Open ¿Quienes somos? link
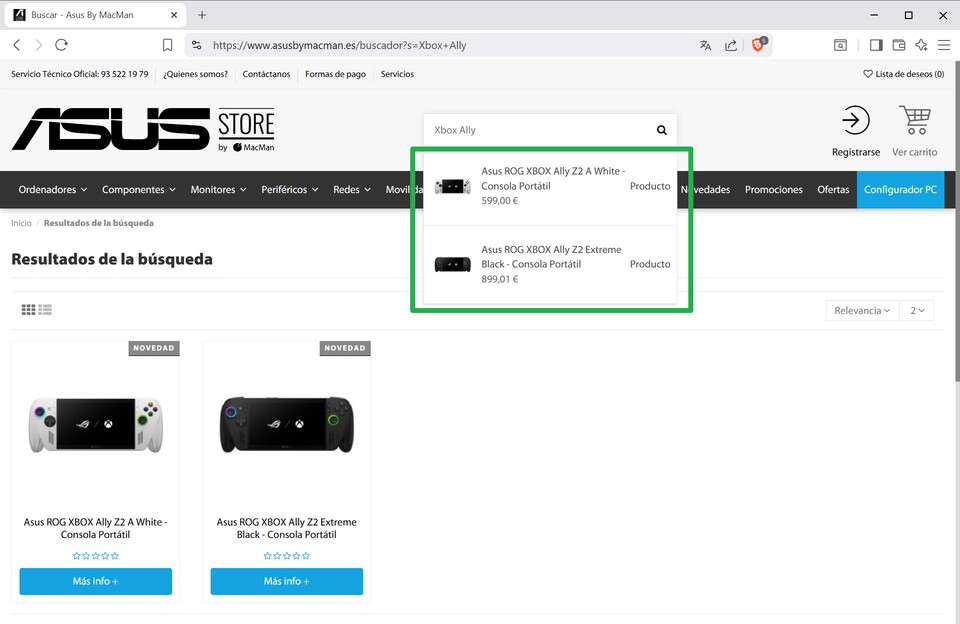The image size is (960, 624). (x=195, y=74)
